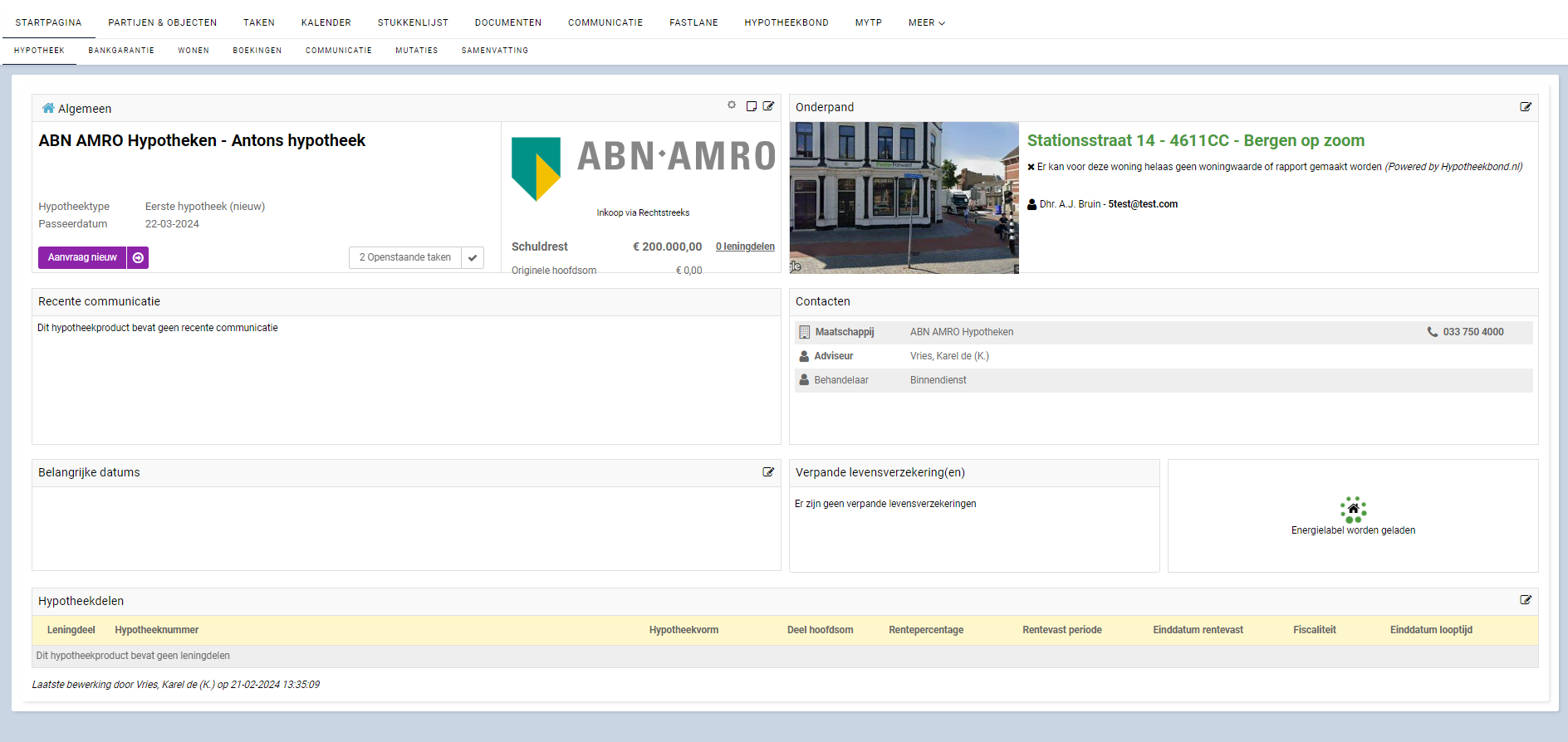1568x742 pixels.
Task: Open the Algemeen settings gear icon
Action: pos(732,105)
